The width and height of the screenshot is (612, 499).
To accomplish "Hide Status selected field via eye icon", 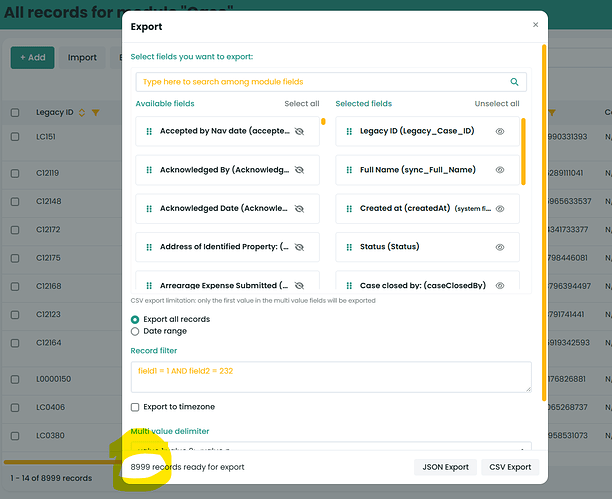I will click(x=500, y=247).
